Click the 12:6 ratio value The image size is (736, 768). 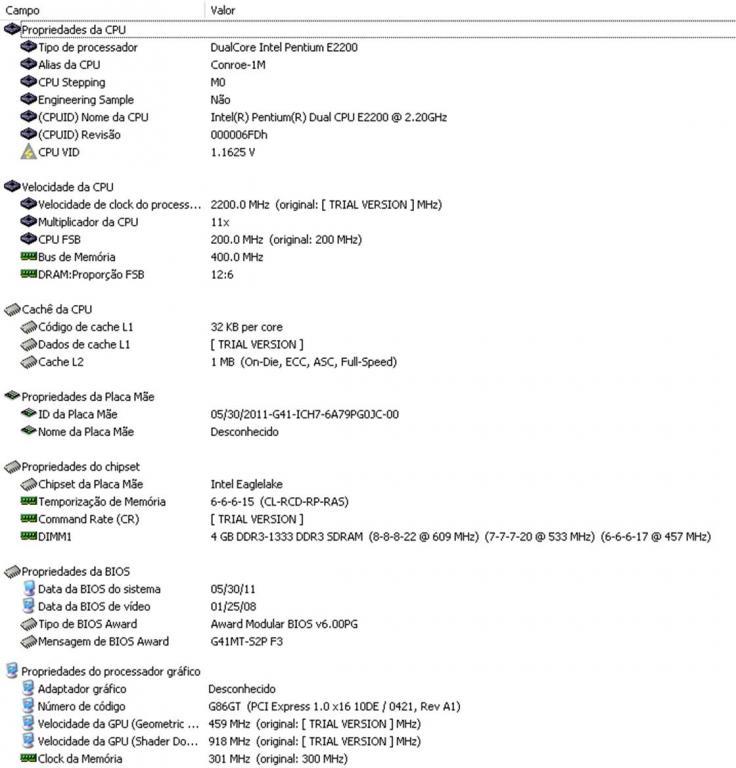coord(222,274)
